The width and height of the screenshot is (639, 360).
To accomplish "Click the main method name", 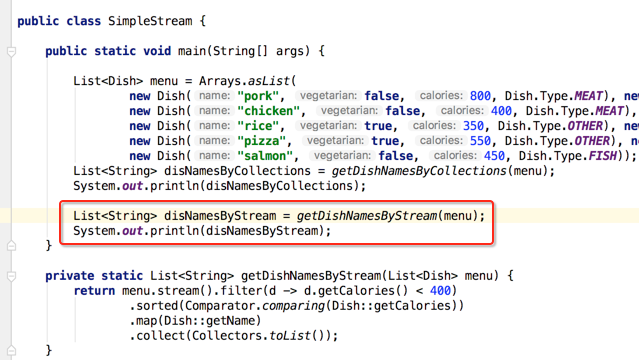I will pyautogui.click(x=192, y=51).
